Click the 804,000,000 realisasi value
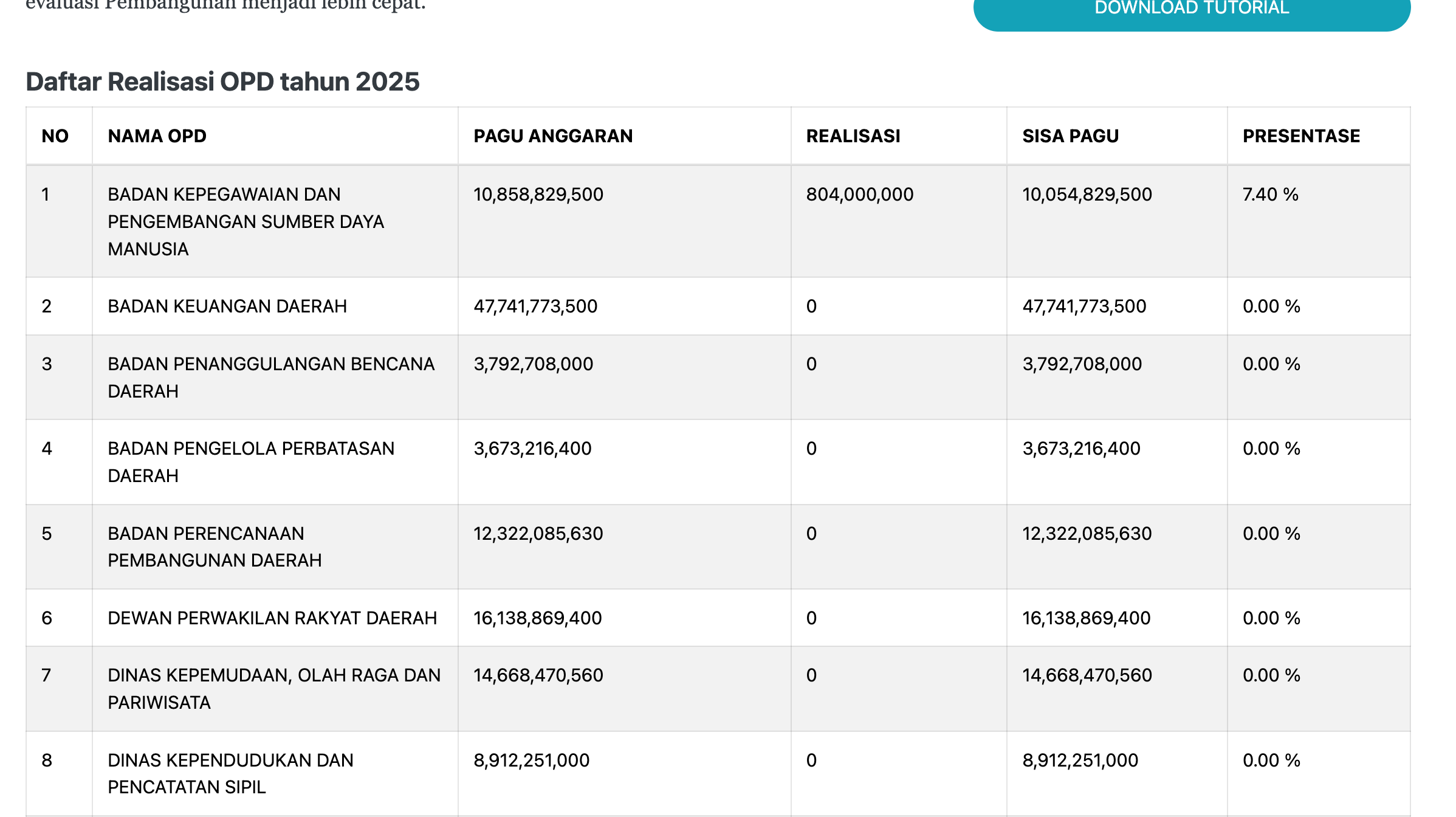Viewport: 1456px width, 817px height. [859, 195]
